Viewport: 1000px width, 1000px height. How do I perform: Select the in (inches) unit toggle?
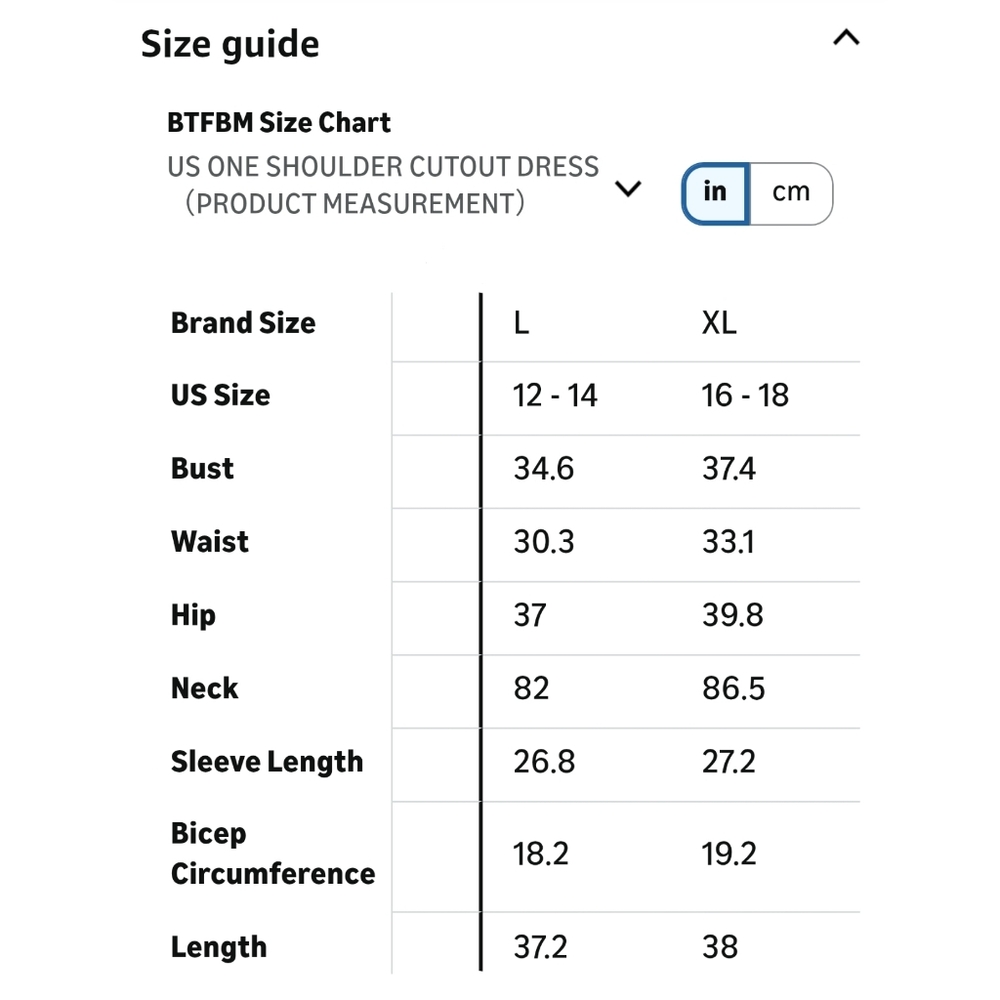[x=716, y=193]
